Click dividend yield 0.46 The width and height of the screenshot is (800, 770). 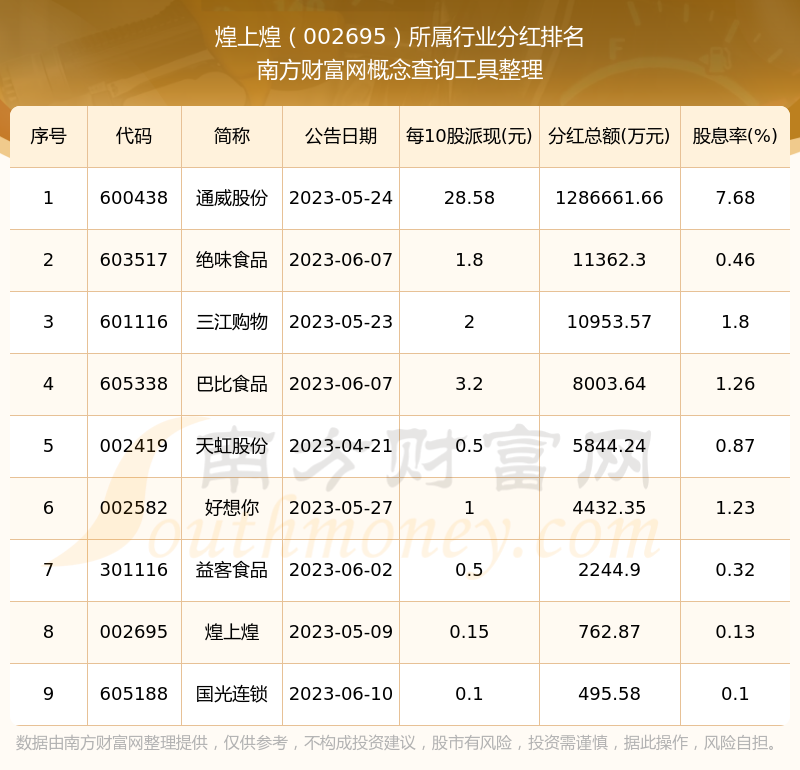pyautogui.click(x=735, y=260)
